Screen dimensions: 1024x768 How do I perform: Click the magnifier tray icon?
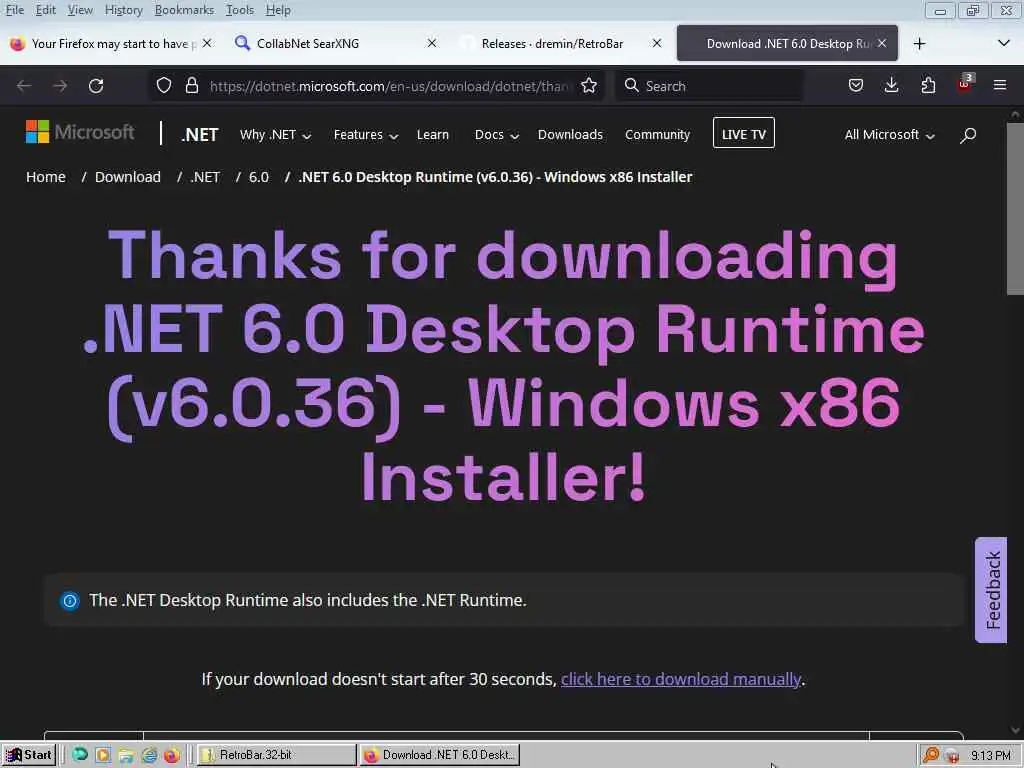coord(931,755)
